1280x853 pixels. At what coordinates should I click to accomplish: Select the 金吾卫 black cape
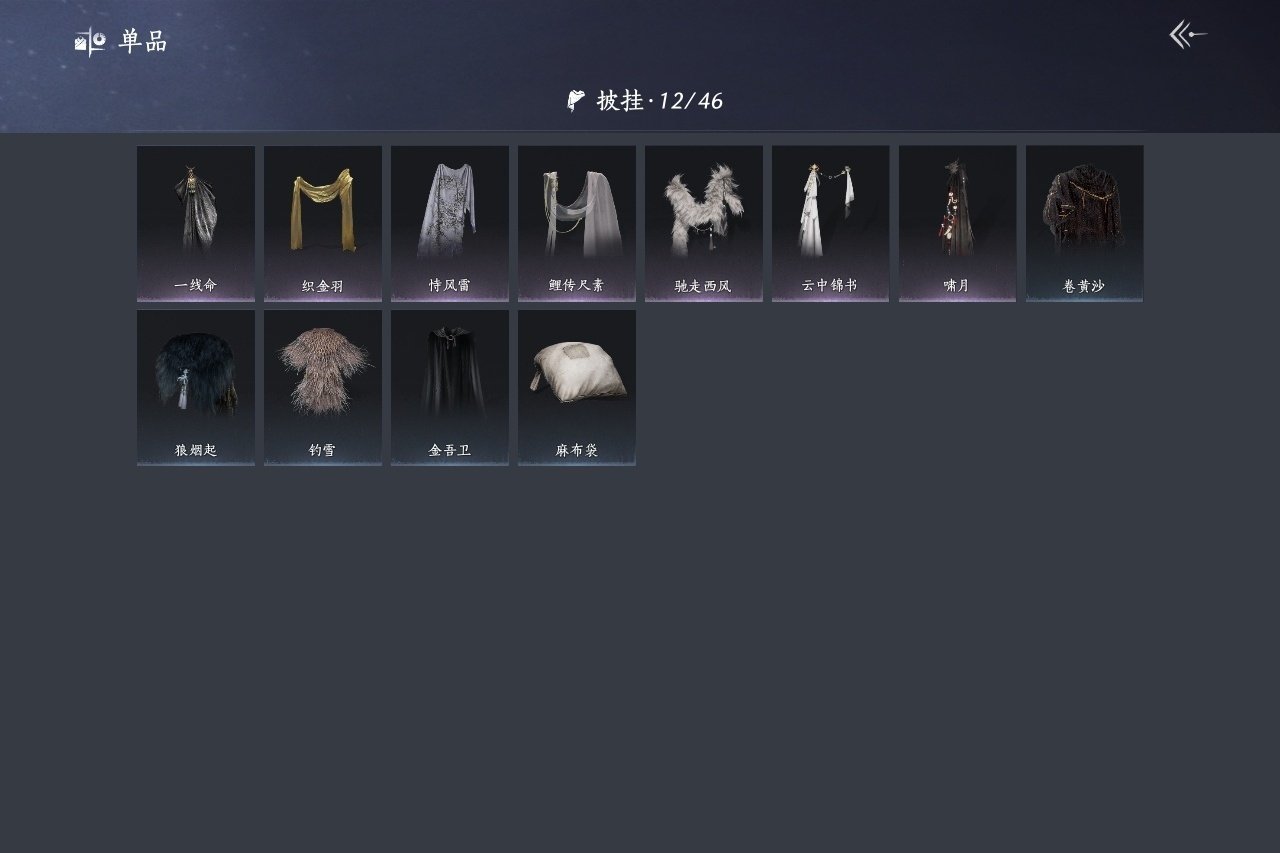coord(450,387)
